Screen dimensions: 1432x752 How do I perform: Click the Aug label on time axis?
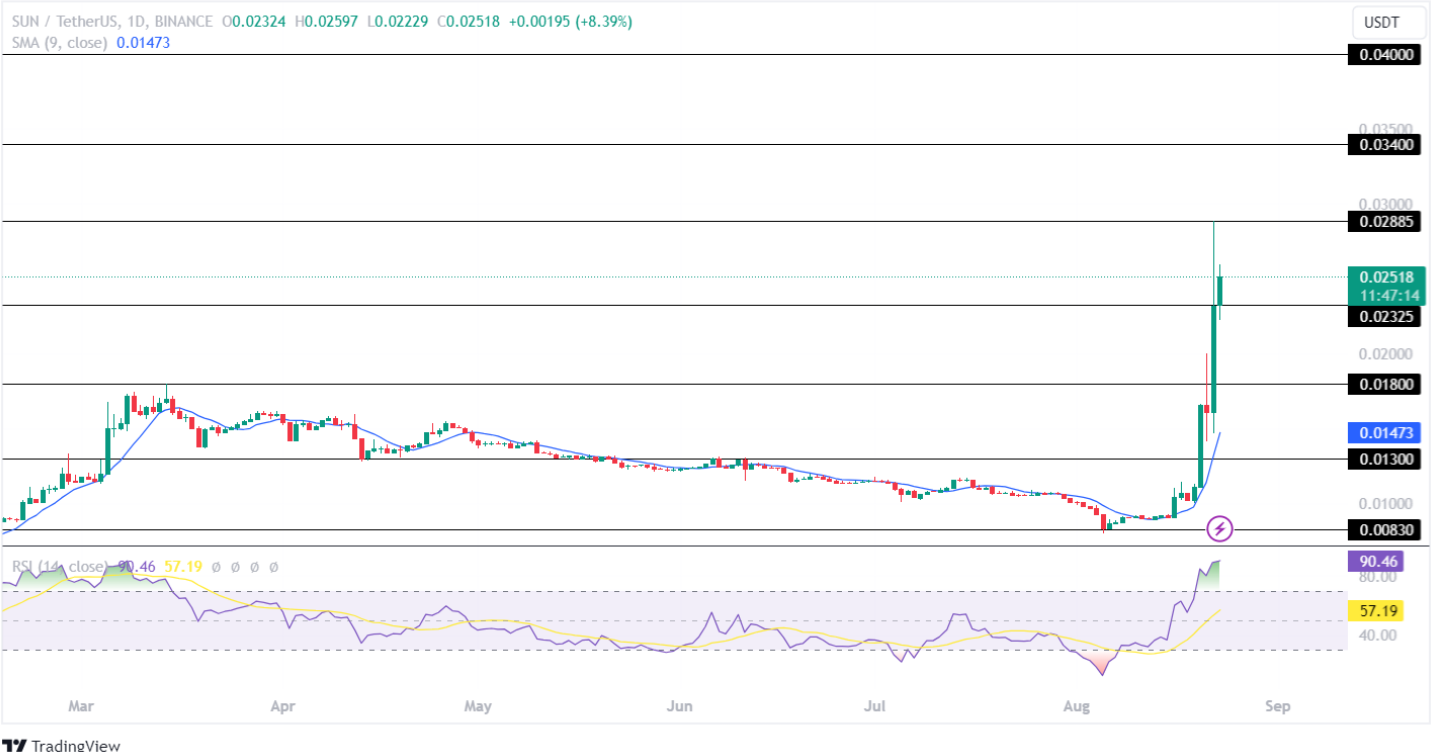(x=1076, y=706)
